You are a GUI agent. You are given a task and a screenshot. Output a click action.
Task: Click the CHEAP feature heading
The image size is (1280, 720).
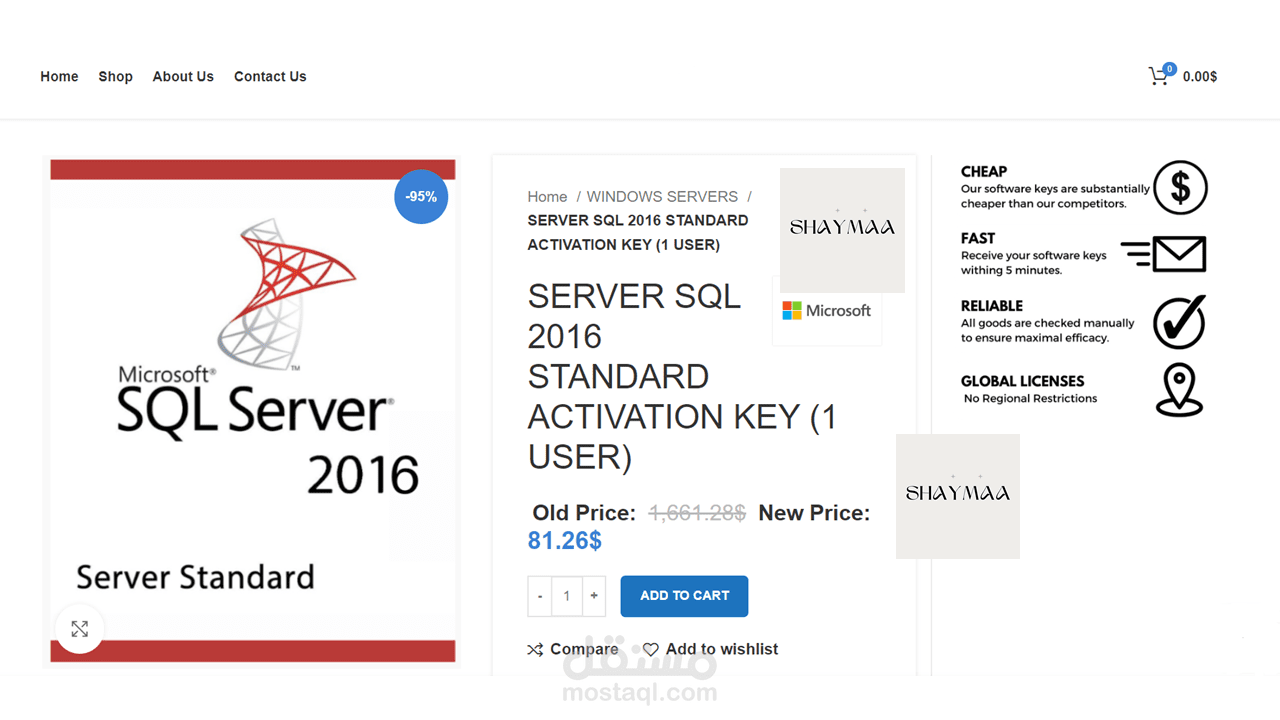tap(984, 172)
